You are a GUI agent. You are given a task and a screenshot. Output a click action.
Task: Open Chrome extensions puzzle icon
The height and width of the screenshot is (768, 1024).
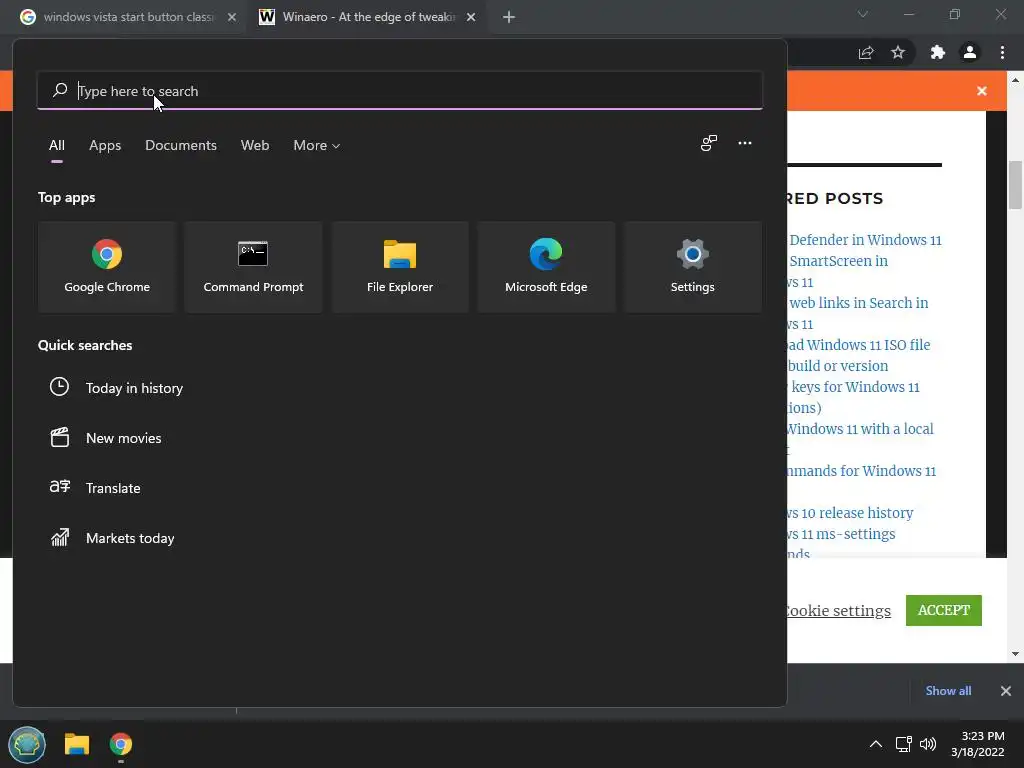937,52
